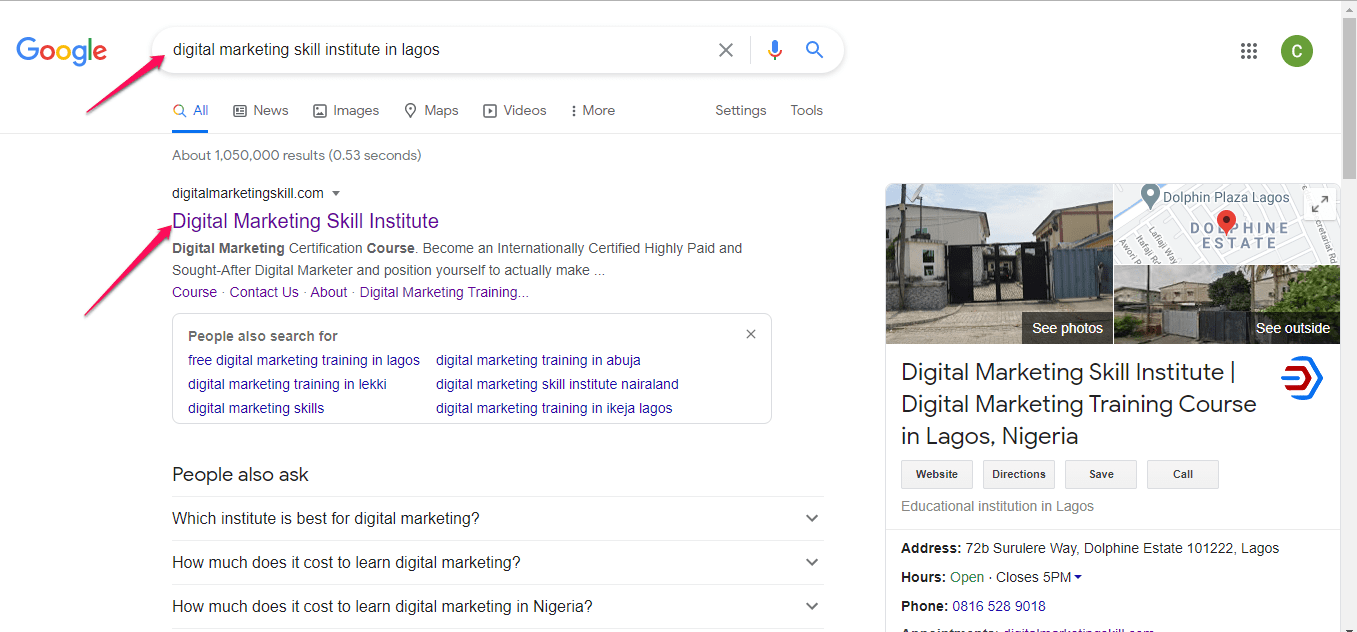
Task: Clear the search box with X icon
Action: (726, 50)
